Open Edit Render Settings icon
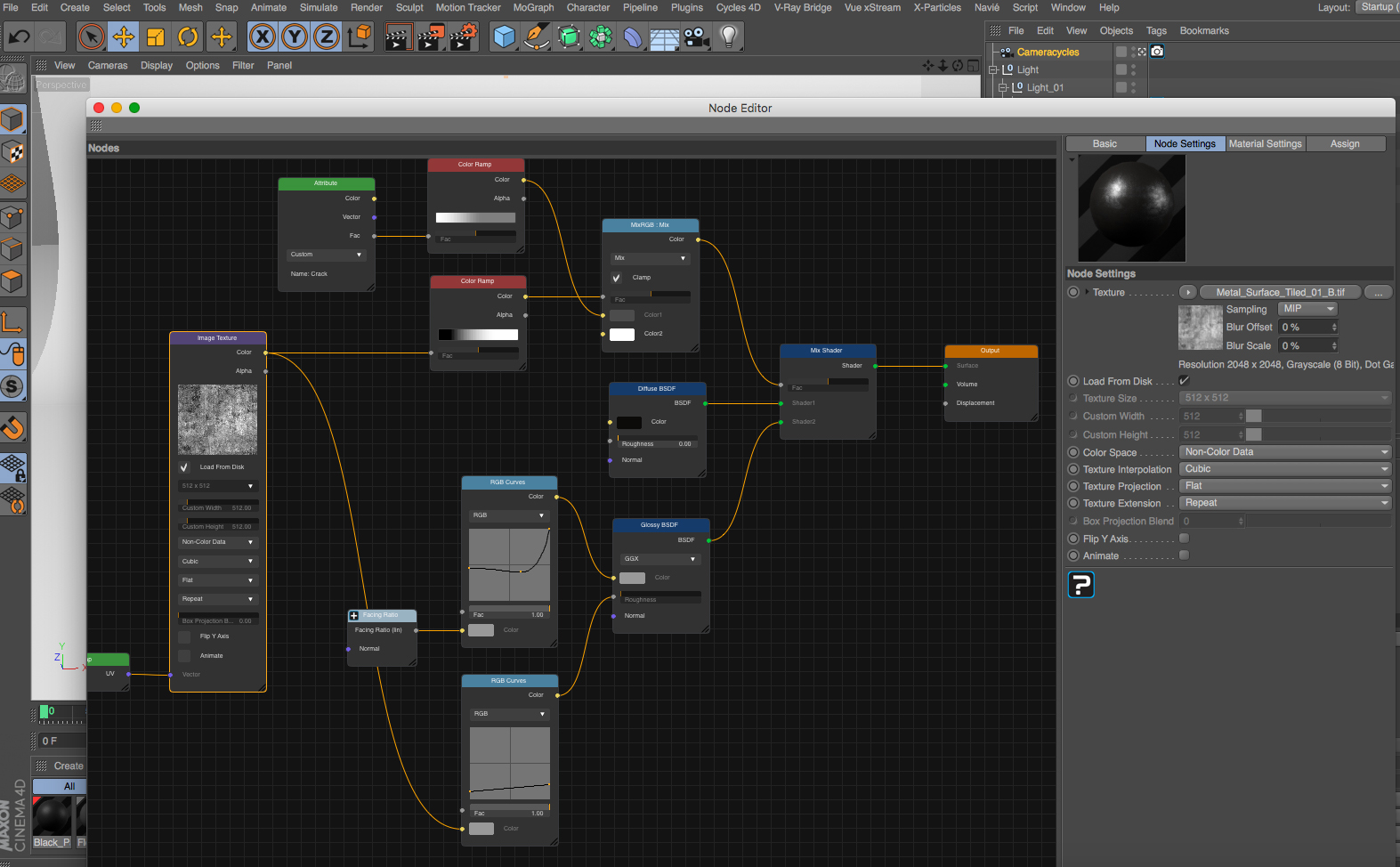1400x867 pixels. pyautogui.click(x=463, y=37)
